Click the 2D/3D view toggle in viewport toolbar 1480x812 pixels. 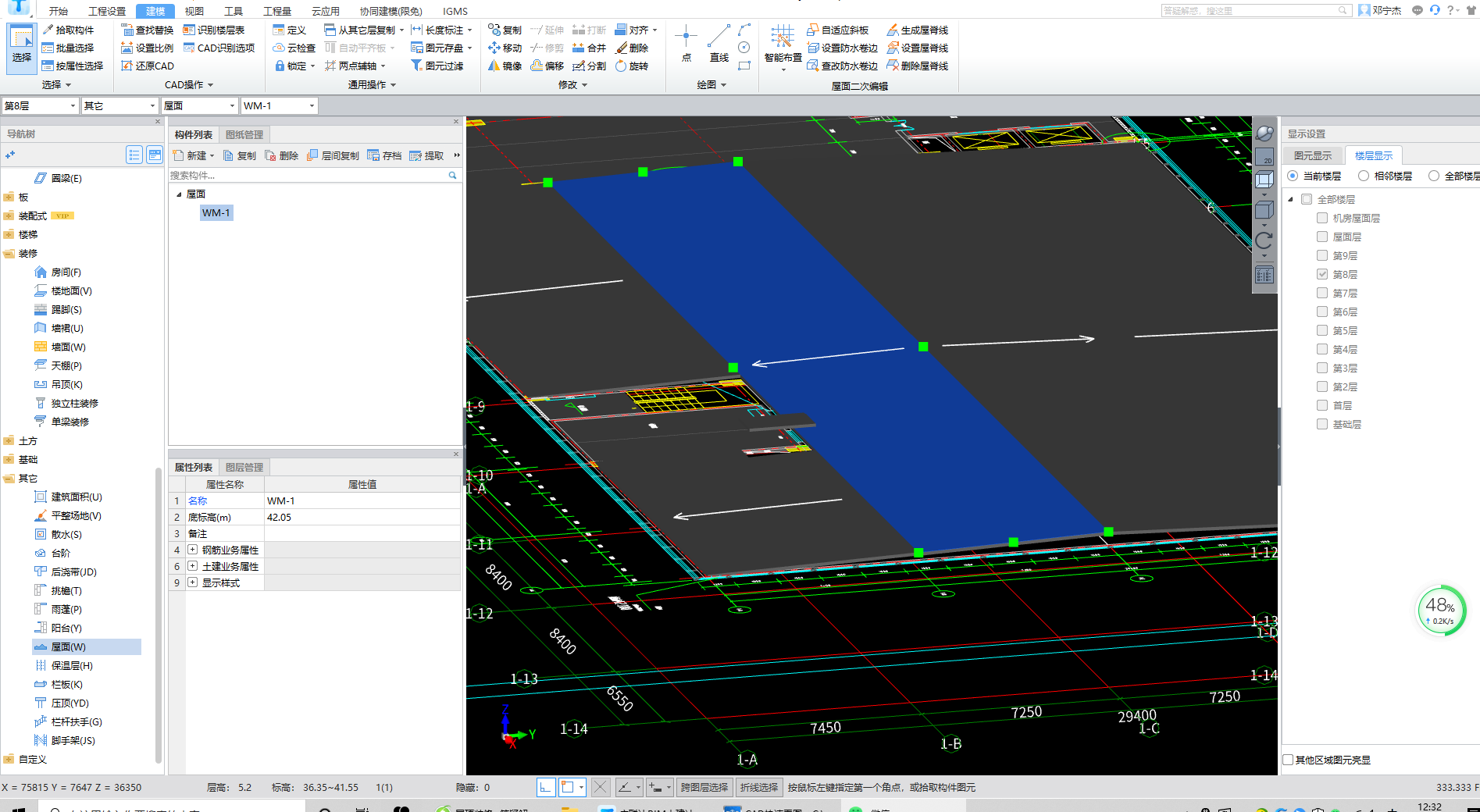click(x=1264, y=157)
